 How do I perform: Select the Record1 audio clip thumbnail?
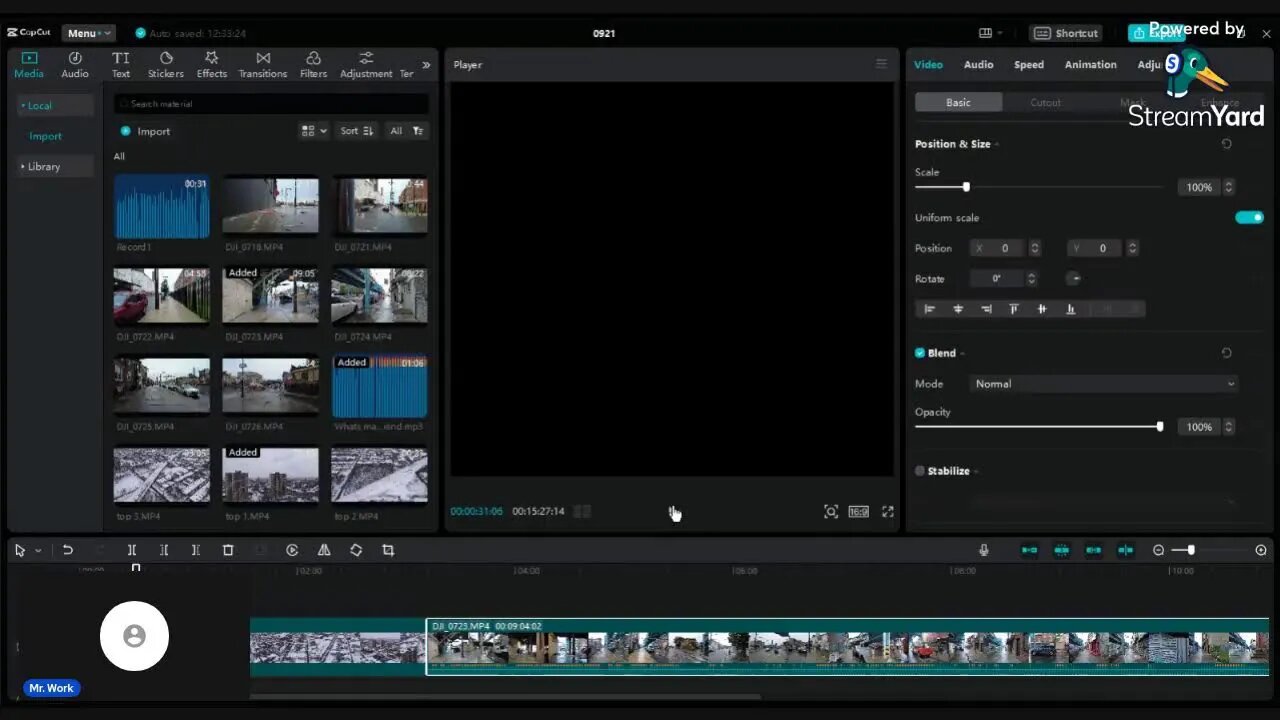(162, 208)
